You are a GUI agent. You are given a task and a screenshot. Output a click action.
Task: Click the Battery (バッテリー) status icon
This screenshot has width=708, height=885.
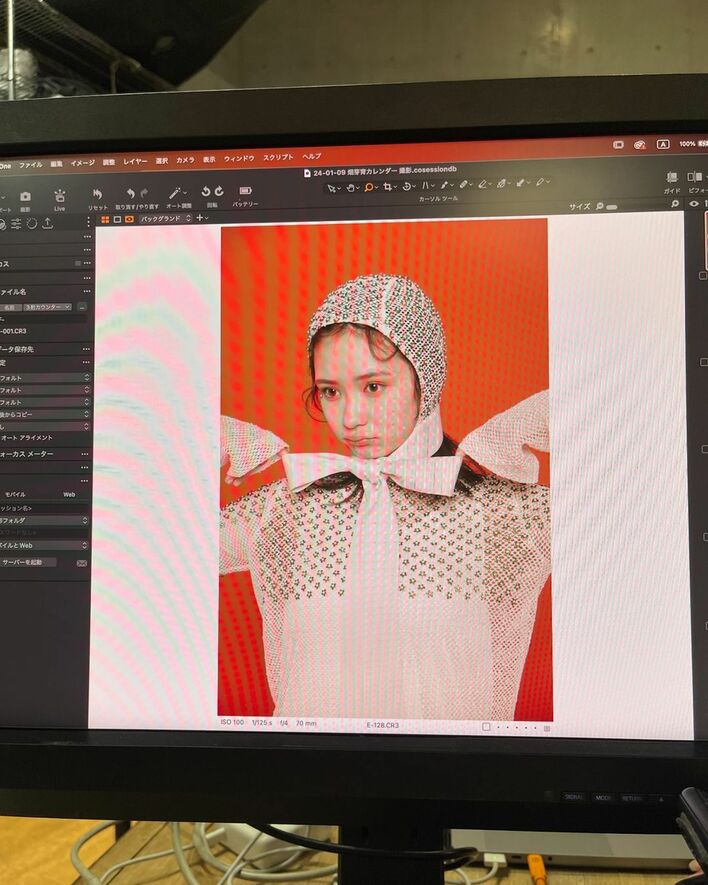(x=245, y=191)
